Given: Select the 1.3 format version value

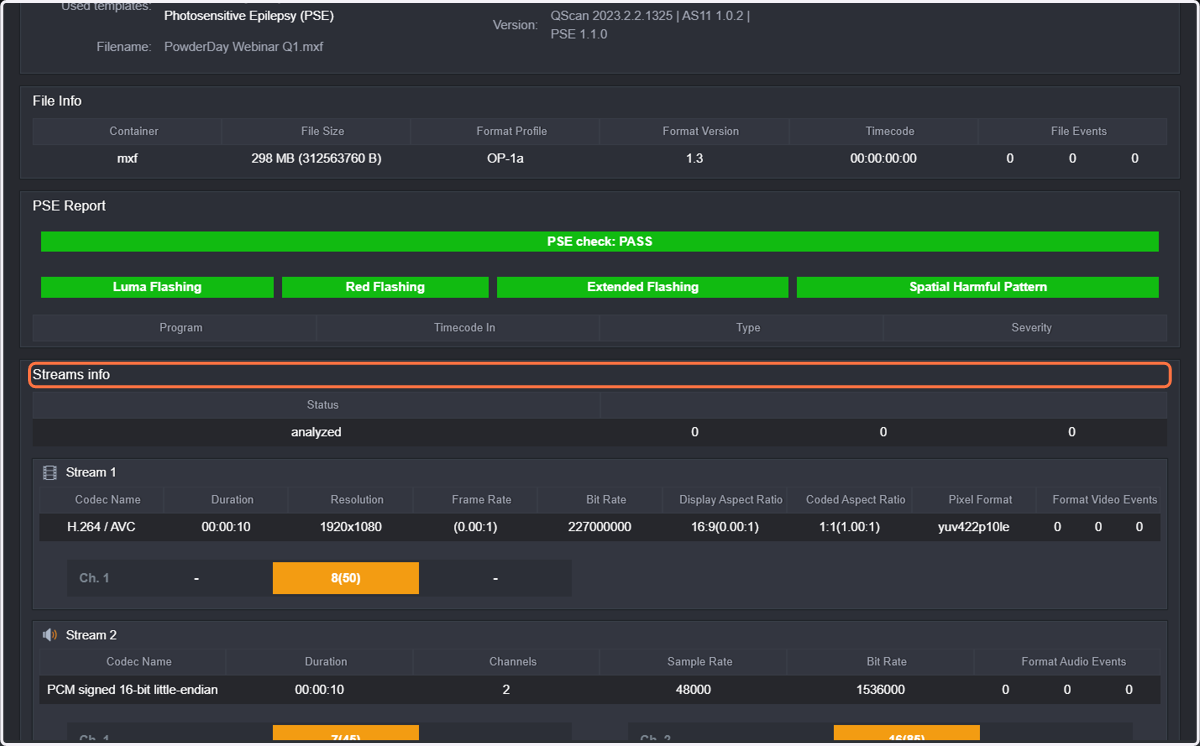Looking at the screenshot, I should [695, 158].
